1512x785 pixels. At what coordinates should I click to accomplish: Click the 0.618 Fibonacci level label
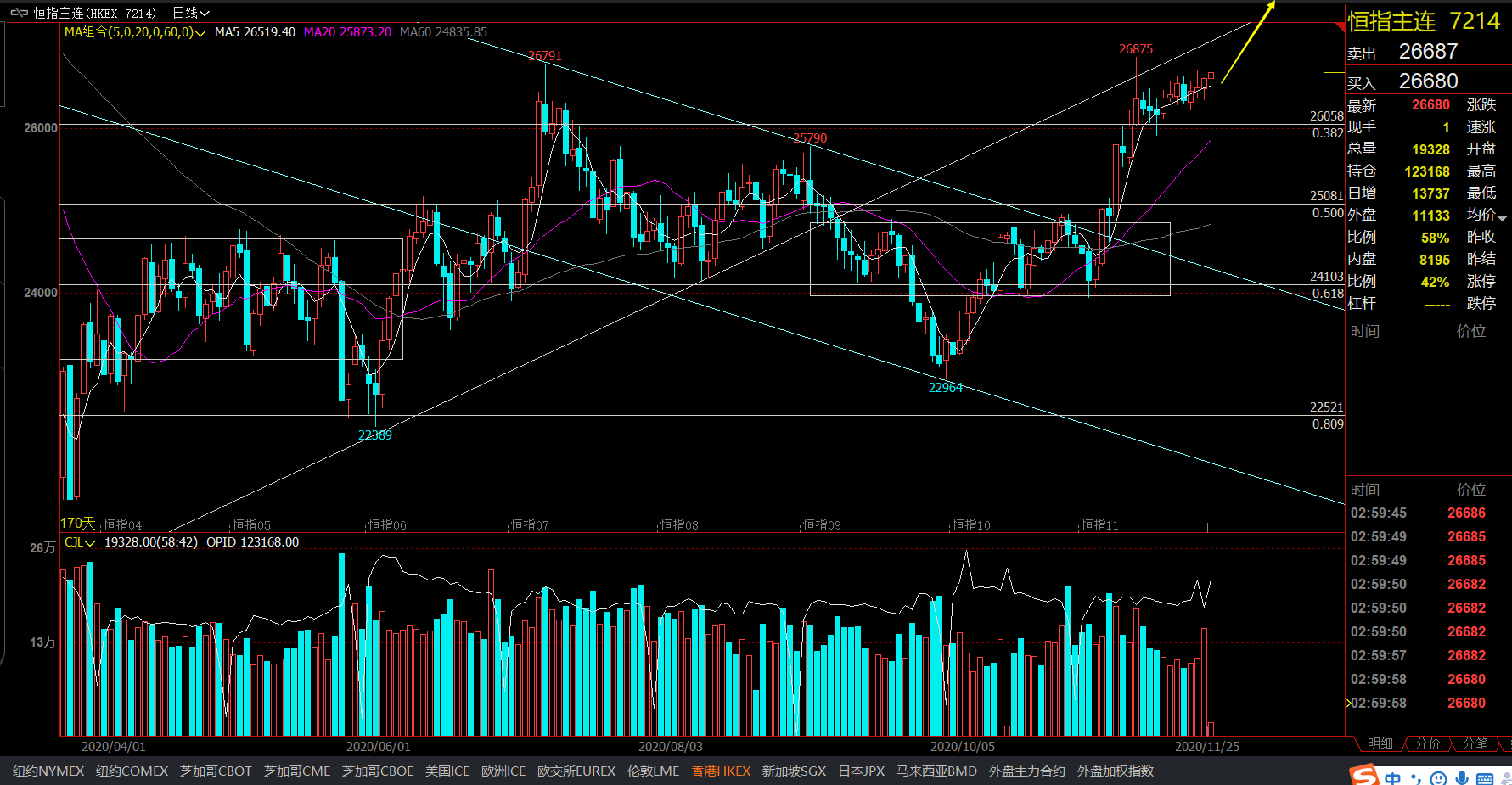coord(1328,294)
